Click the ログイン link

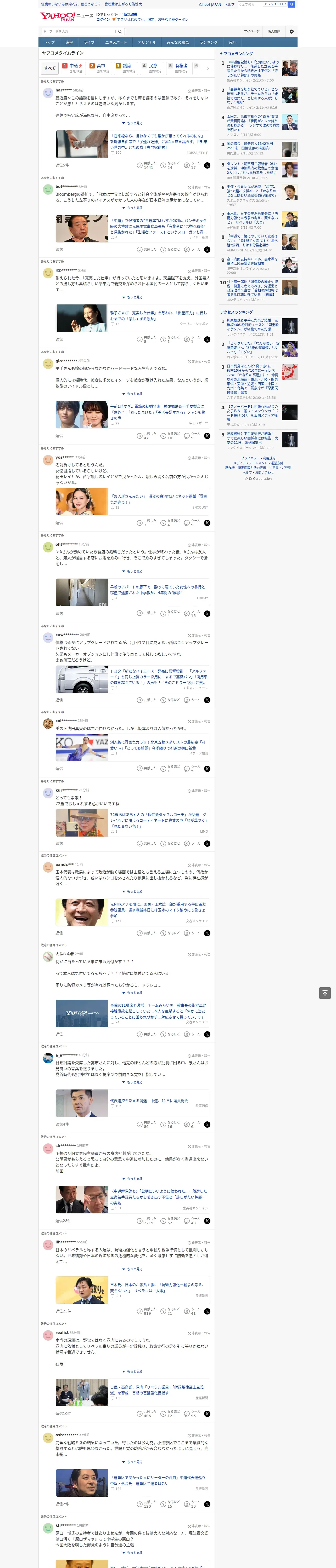tap(103, 20)
